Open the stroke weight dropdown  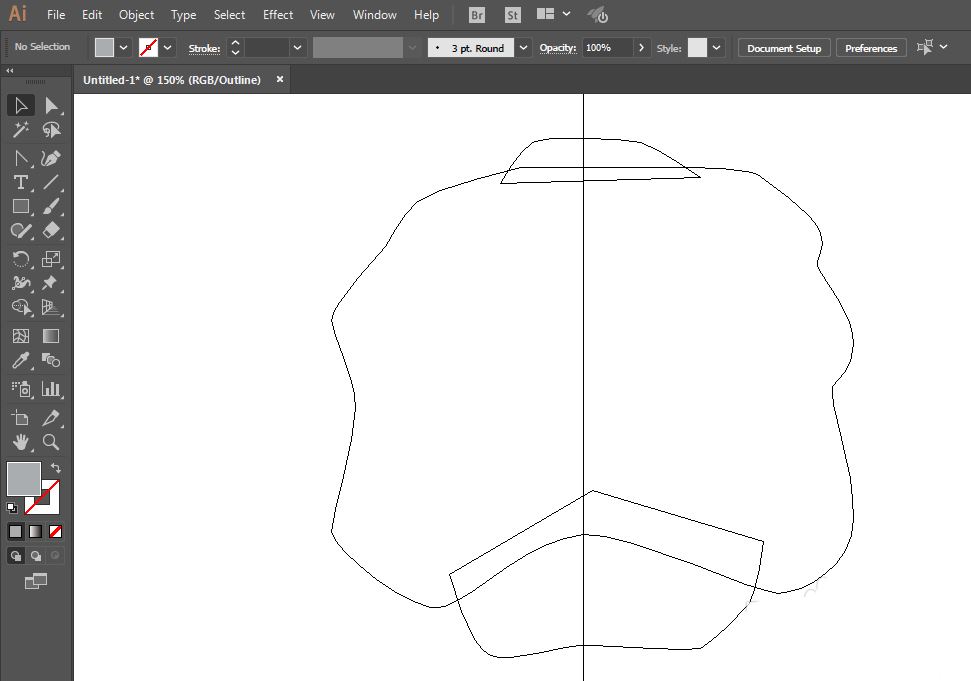pos(297,48)
